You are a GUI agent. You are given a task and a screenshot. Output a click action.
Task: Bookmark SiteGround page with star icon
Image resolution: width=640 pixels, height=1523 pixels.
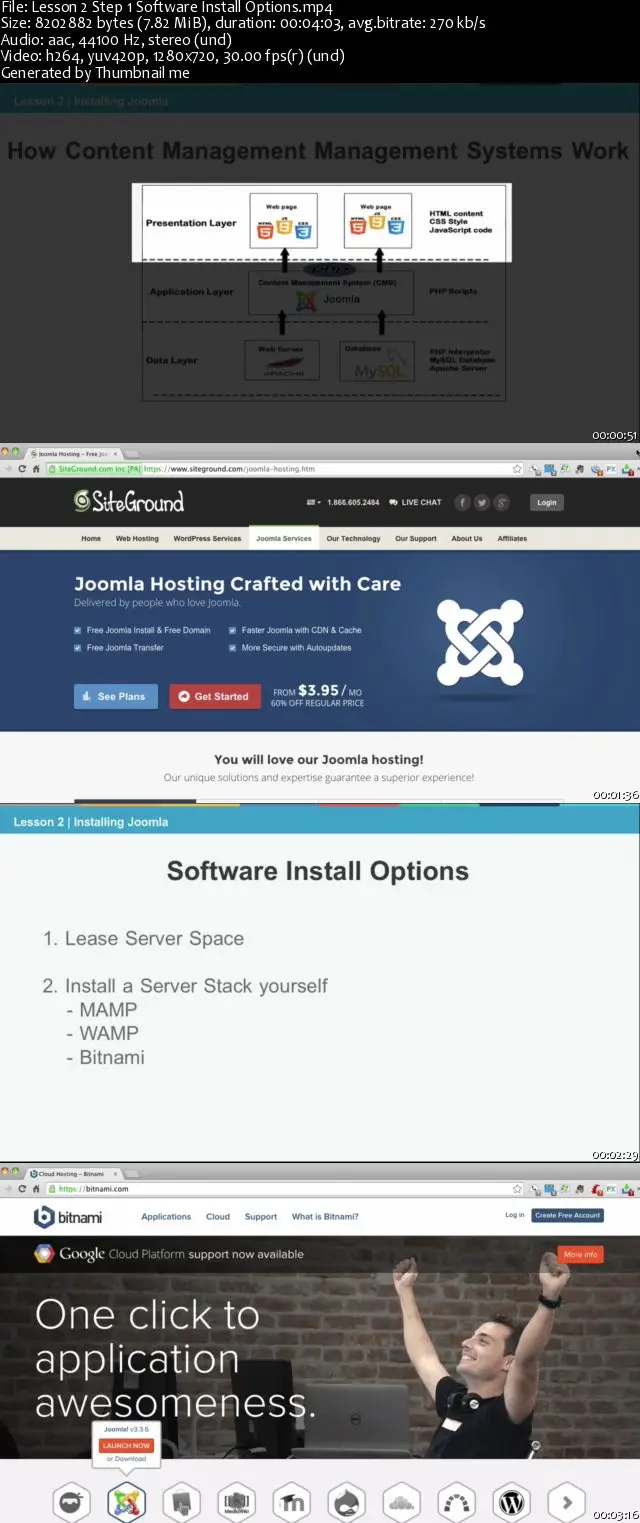pyautogui.click(x=517, y=468)
